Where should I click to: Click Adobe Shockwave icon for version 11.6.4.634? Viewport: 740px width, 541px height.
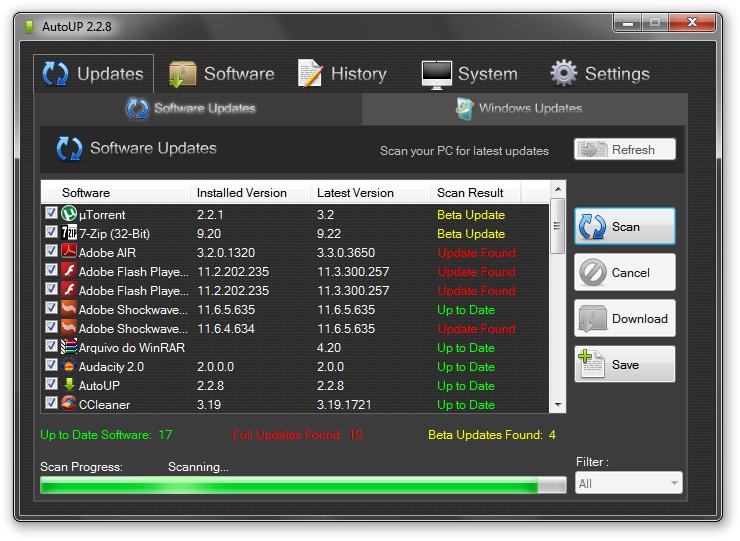pyautogui.click(x=69, y=328)
